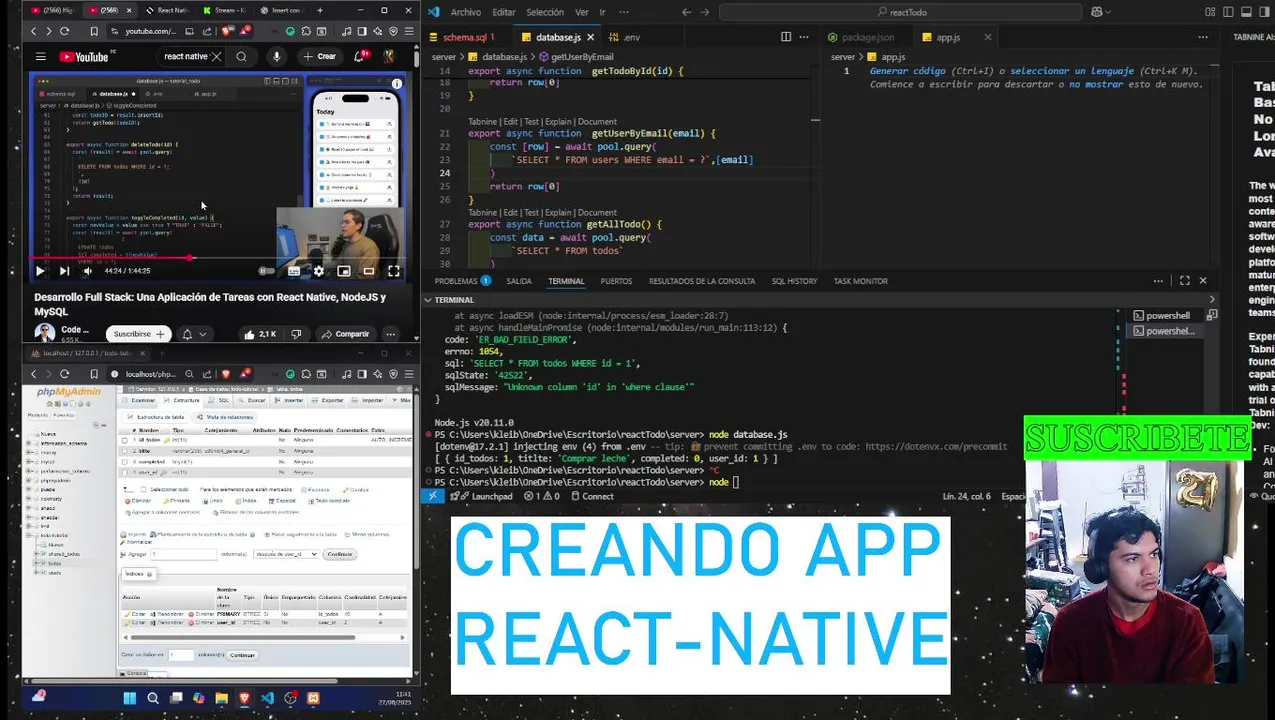Like the YouTube video
Screen dimensions: 1275x720
click(260, 334)
